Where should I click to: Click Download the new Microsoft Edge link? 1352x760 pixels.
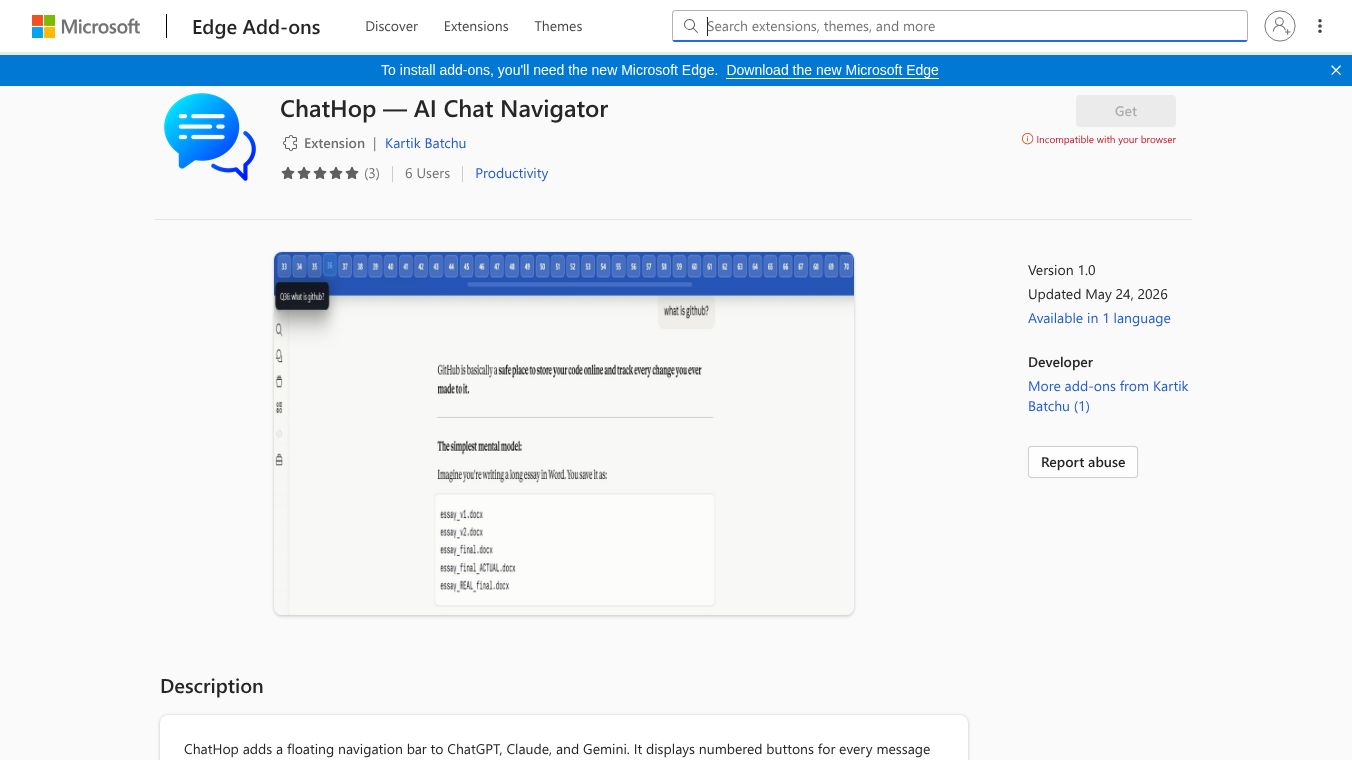coord(832,70)
